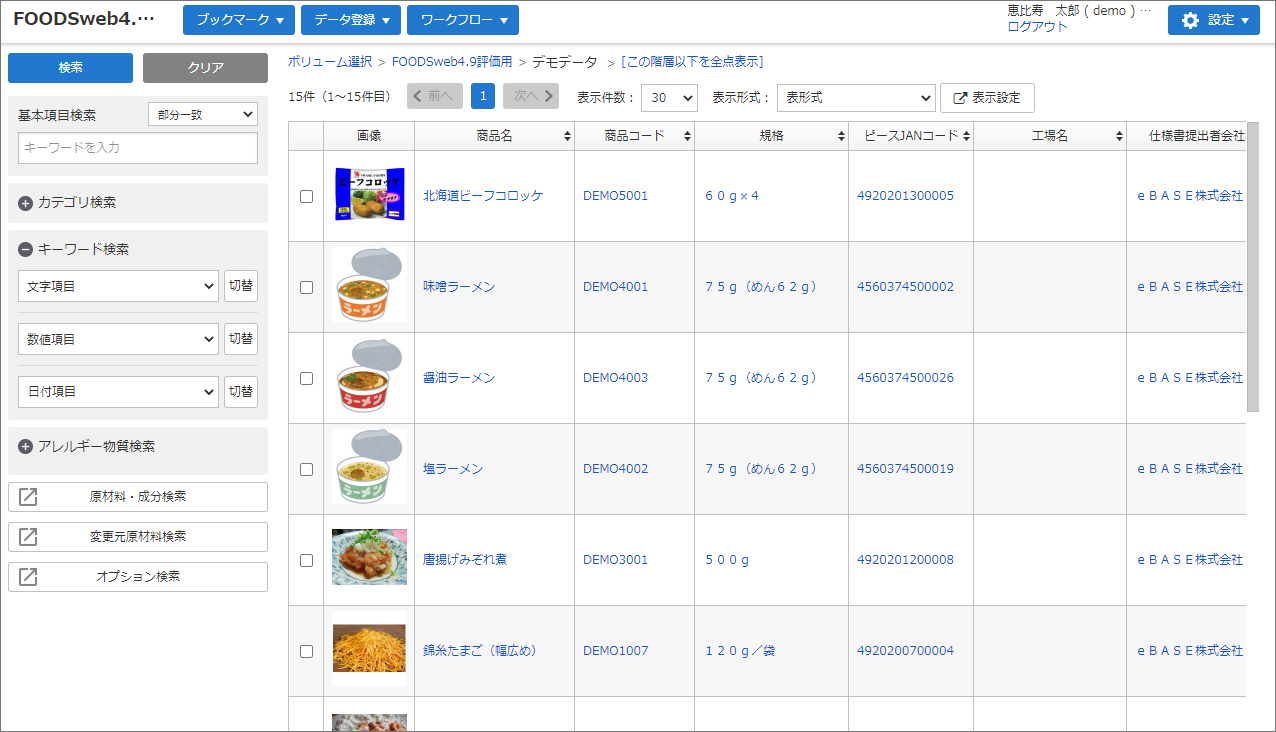Screen dimensions: 1276x732
Task: Check the 塩ラーメン row checkbox
Action: coord(306,469)
